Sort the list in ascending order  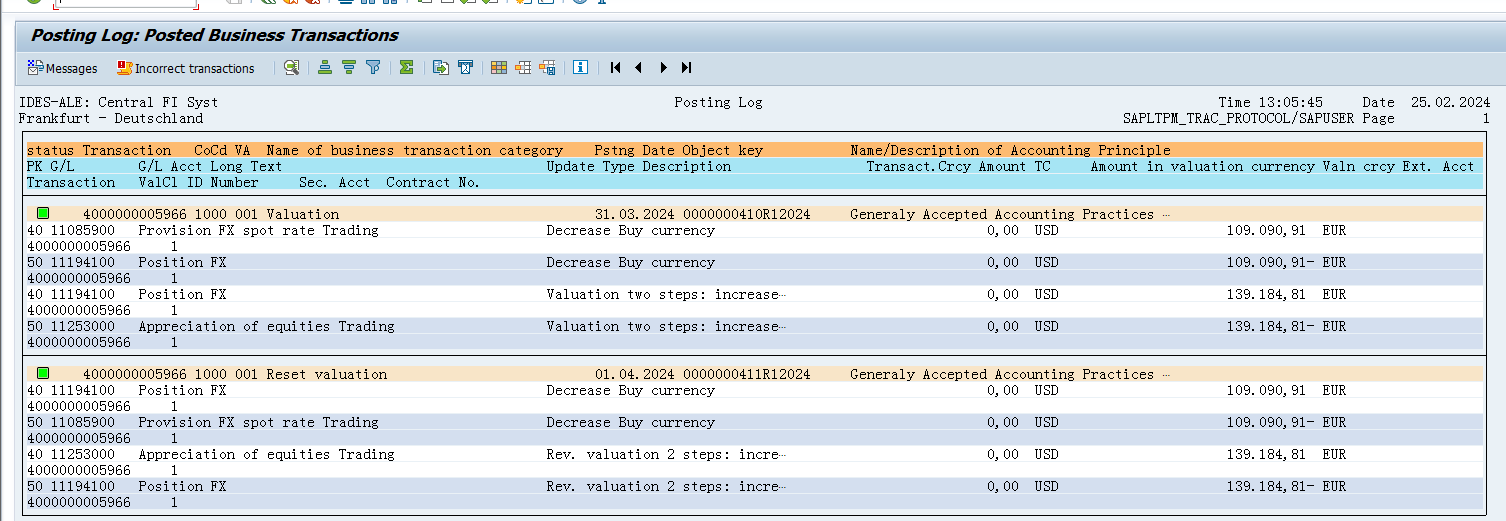point(325,68)
